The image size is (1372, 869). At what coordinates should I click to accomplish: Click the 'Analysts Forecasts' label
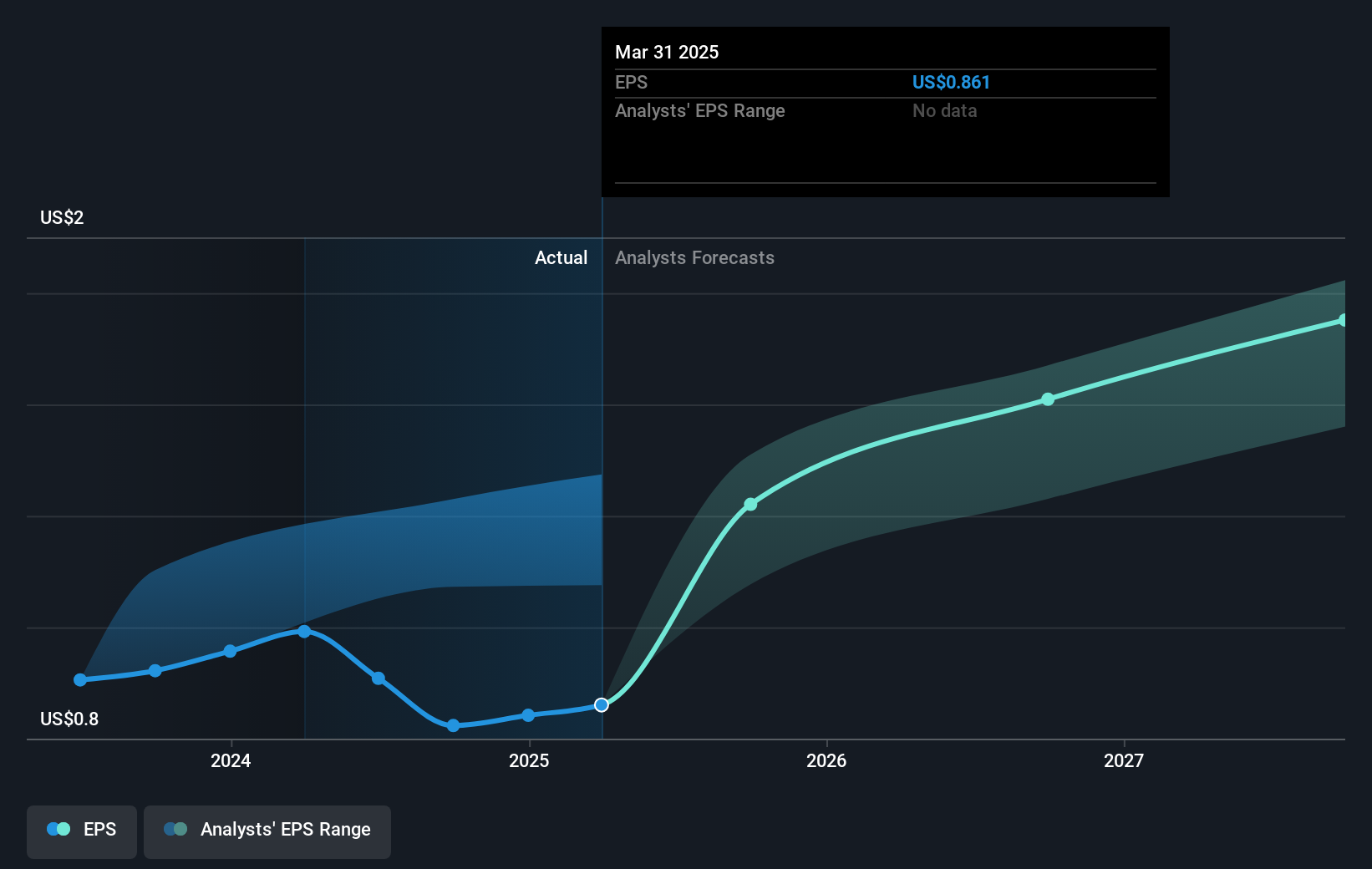click(x=694, y=257)
